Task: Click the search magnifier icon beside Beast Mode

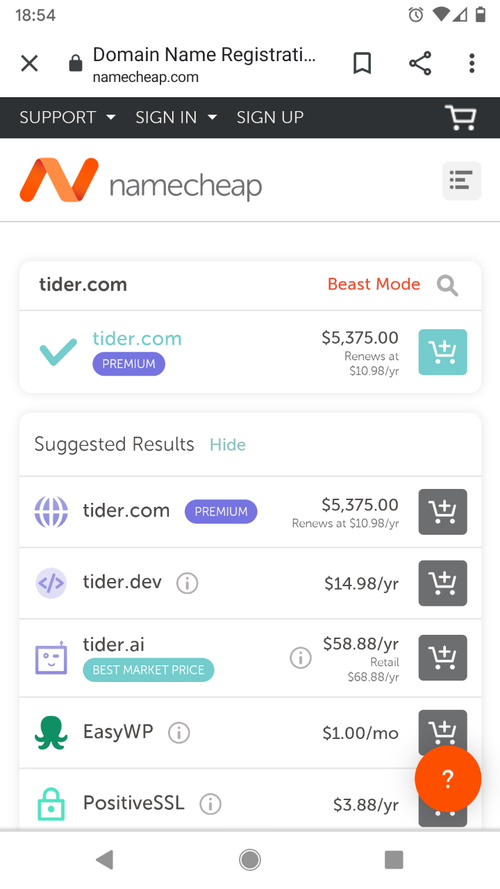Action: (447, 285)
